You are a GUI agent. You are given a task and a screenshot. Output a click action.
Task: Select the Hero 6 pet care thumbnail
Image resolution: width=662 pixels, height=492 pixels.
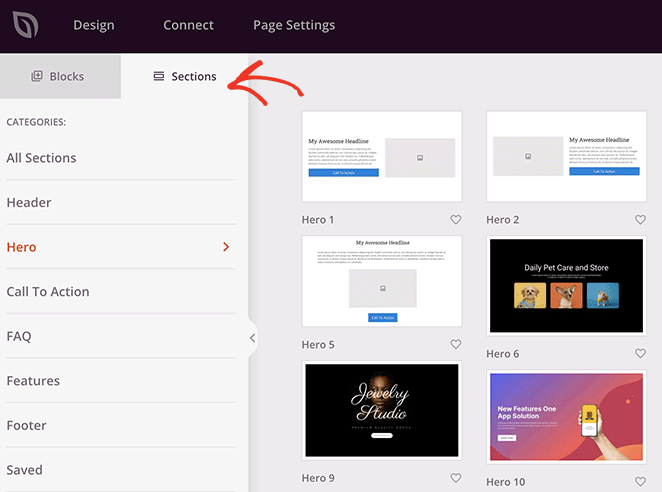point(566,285)
